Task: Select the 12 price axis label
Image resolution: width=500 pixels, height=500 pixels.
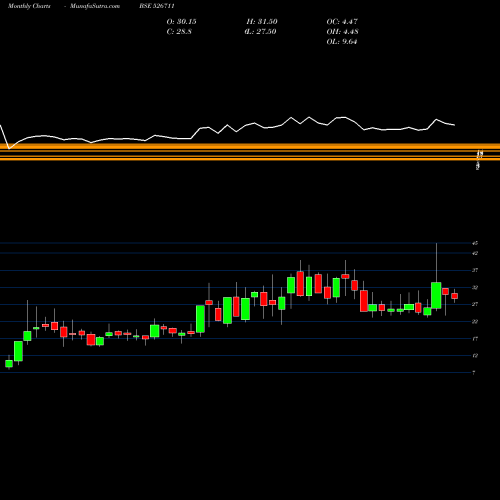Action: click(475, 356)
